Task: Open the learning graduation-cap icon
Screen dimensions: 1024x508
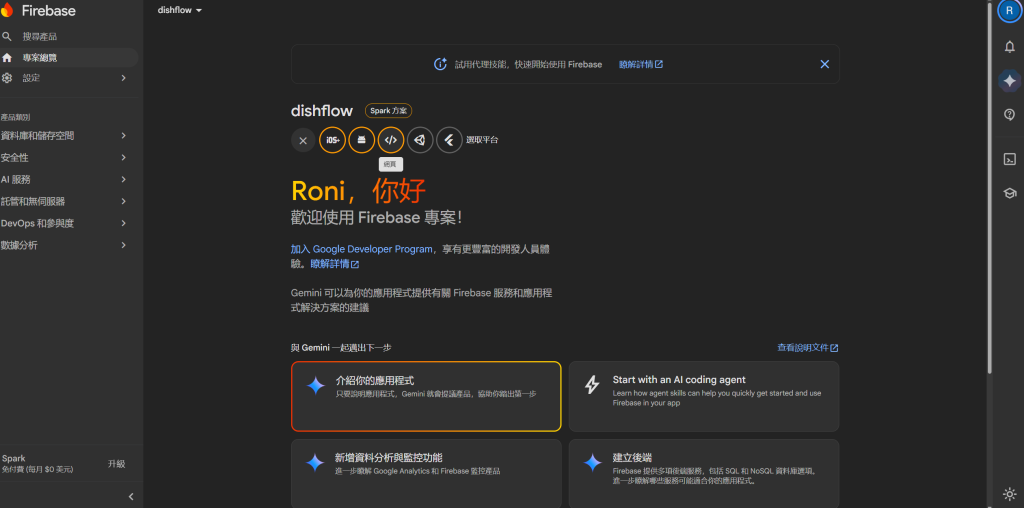Action: pos(1010,193)
